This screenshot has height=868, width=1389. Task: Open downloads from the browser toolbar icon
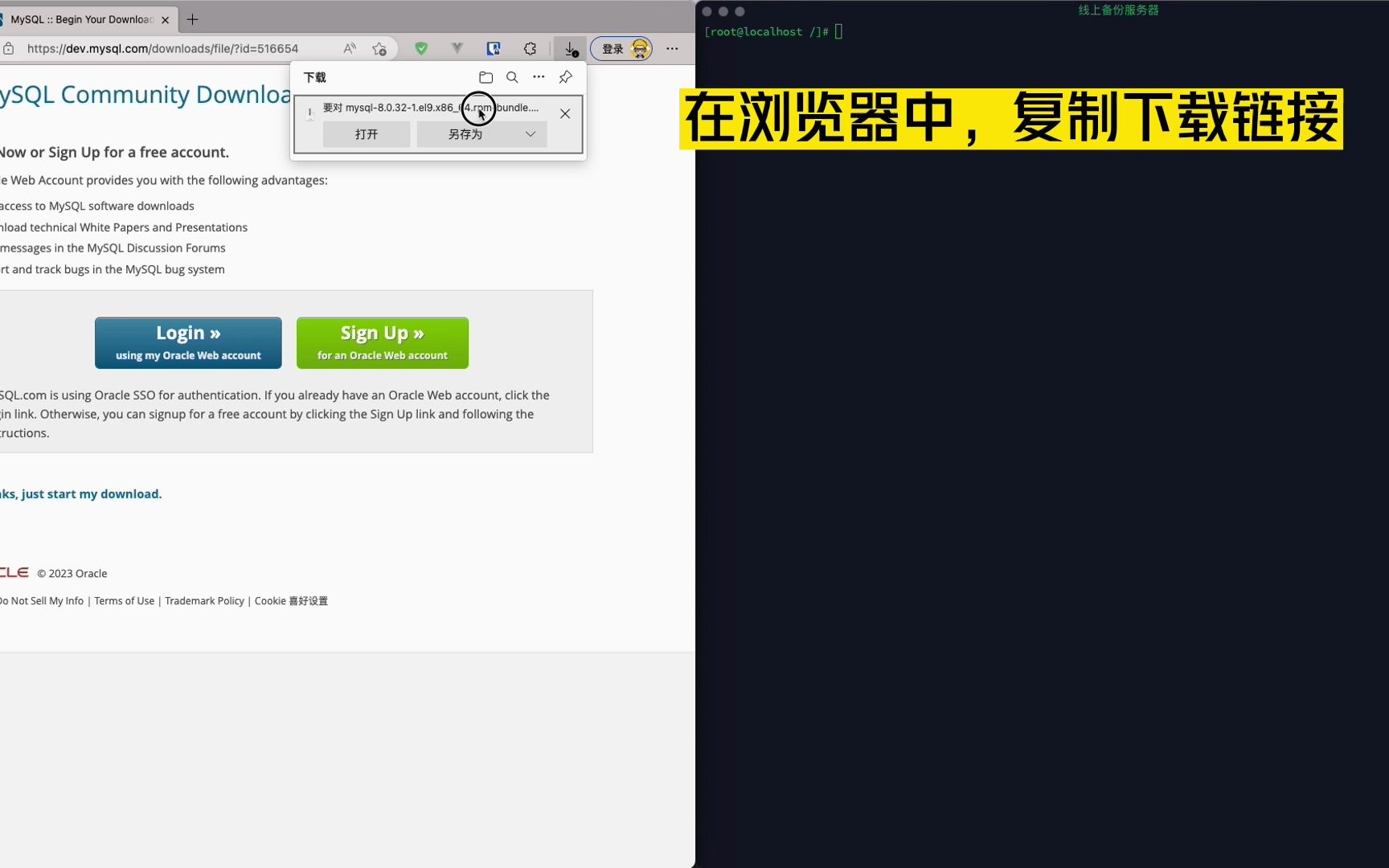pos(571,48)
